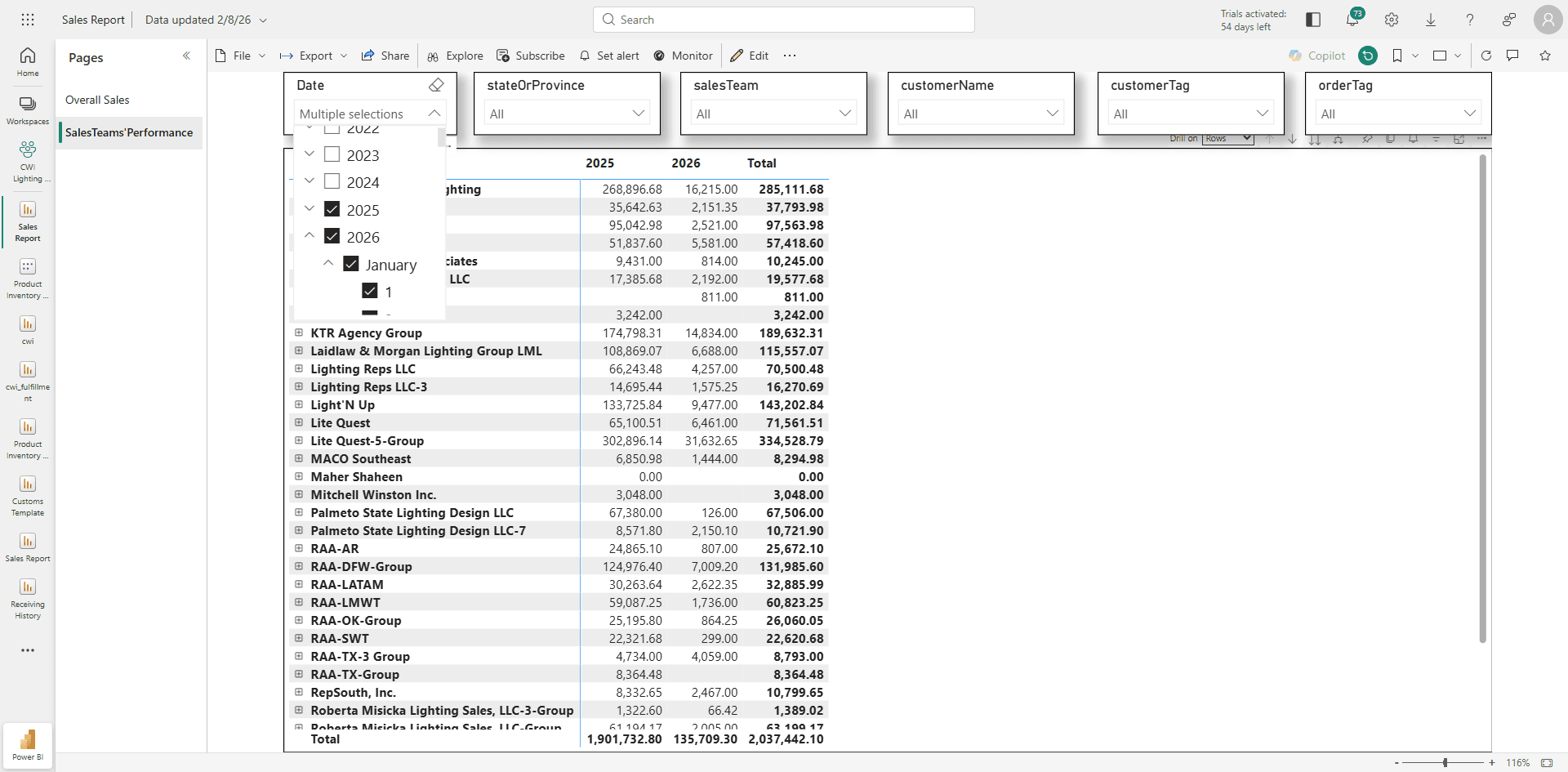
Task: Open the Export menu
Action: pyautogui.click(x=314, y=56)
